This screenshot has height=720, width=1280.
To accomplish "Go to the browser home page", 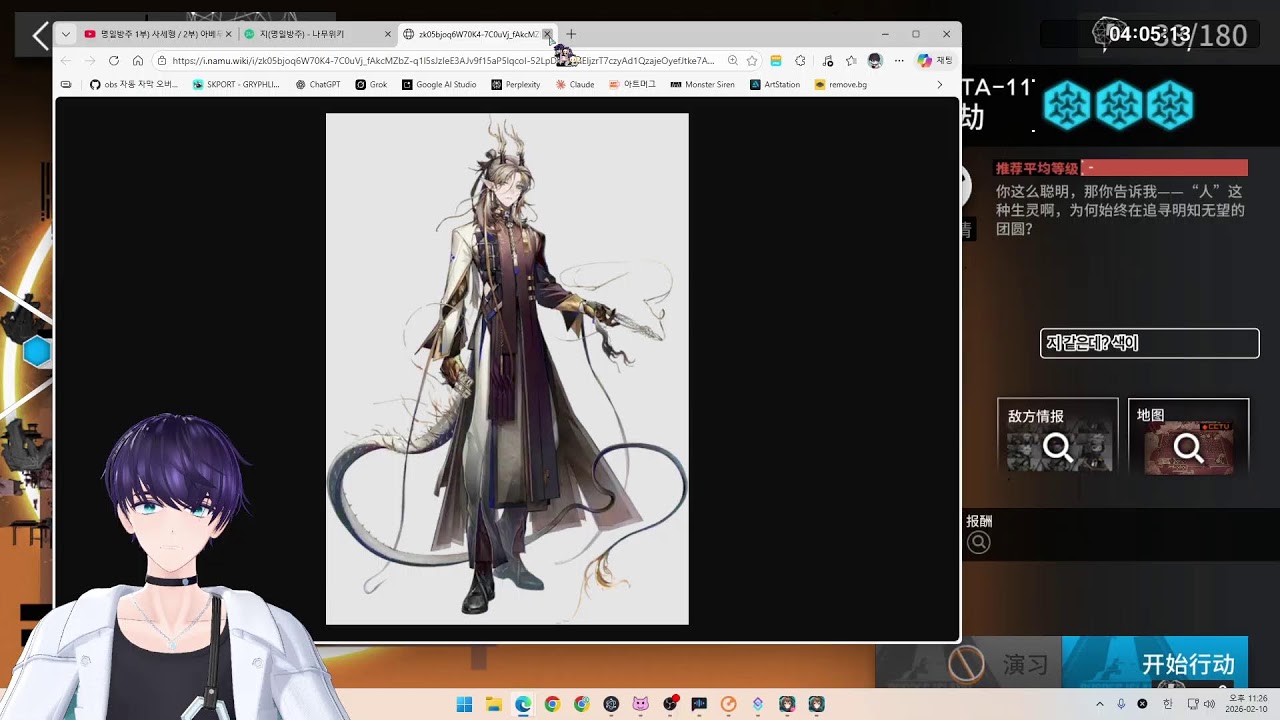I will coord(138,61).
